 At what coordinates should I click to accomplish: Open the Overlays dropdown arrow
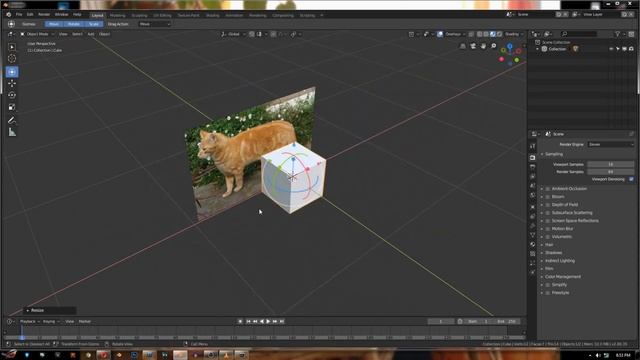coord(464,34)
